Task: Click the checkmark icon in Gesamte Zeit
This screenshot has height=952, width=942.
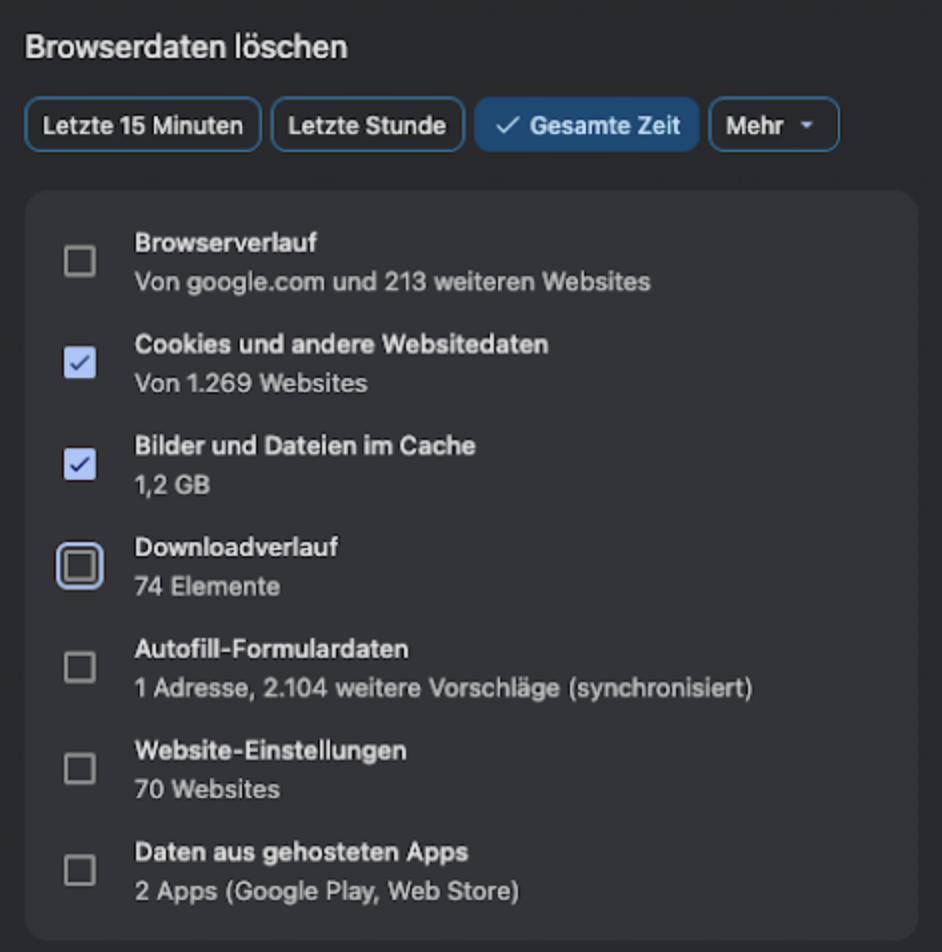Action: [x=508, y=125]
